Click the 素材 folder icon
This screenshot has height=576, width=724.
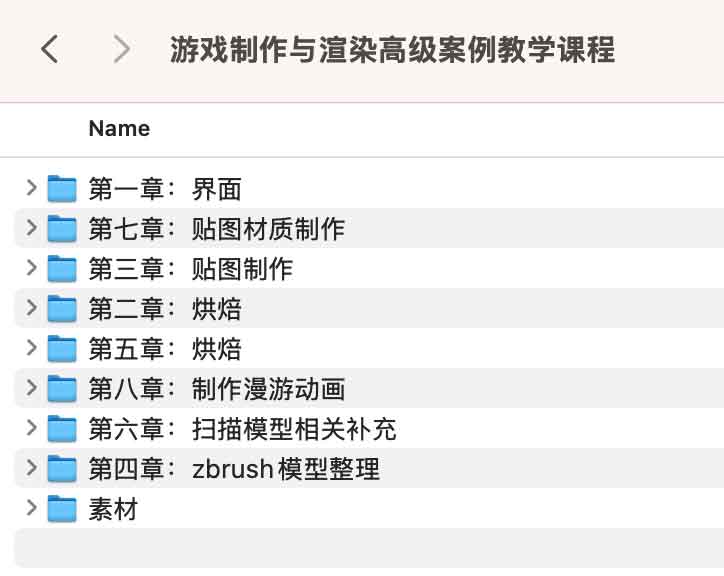pos(63,508)
